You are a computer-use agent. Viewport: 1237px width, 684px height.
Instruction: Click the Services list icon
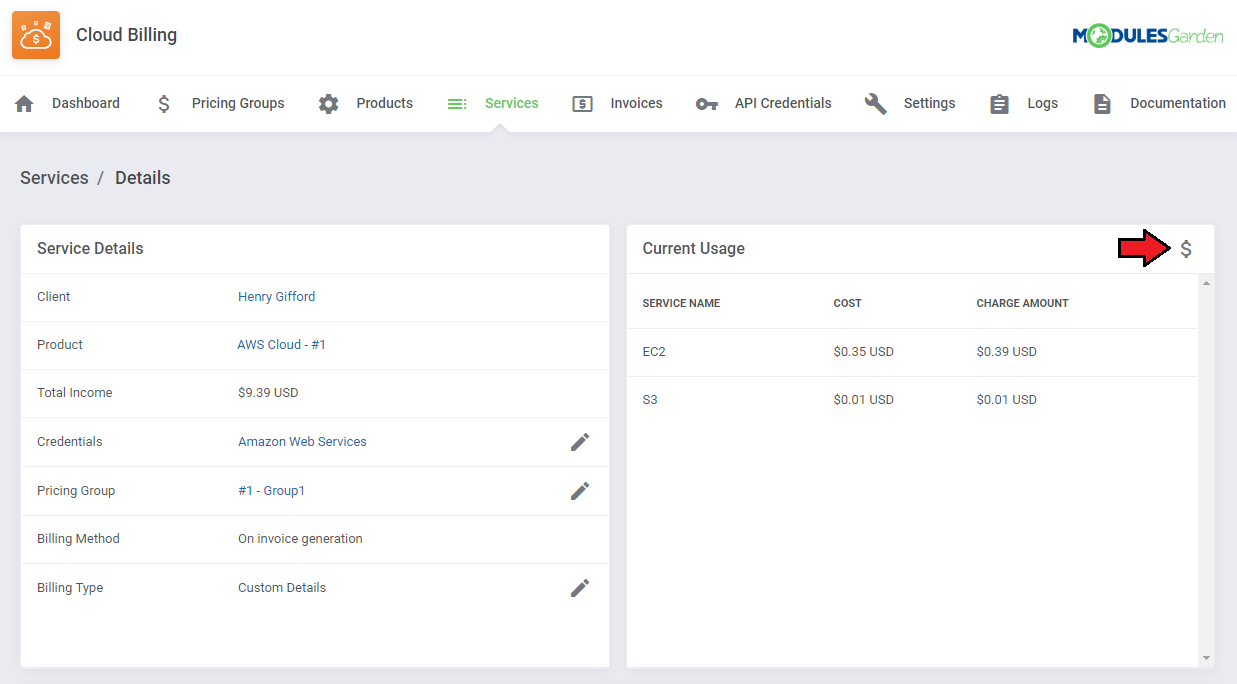point(457,104)
